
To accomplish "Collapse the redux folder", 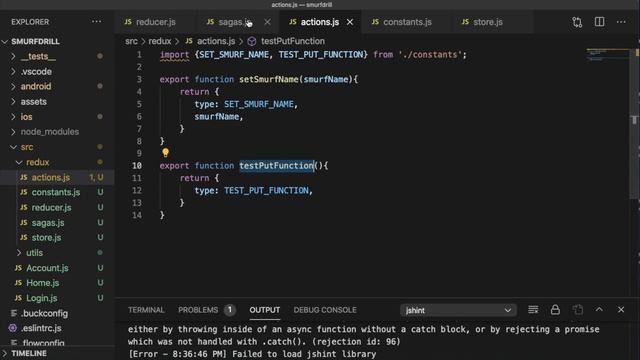I will 38,162.
